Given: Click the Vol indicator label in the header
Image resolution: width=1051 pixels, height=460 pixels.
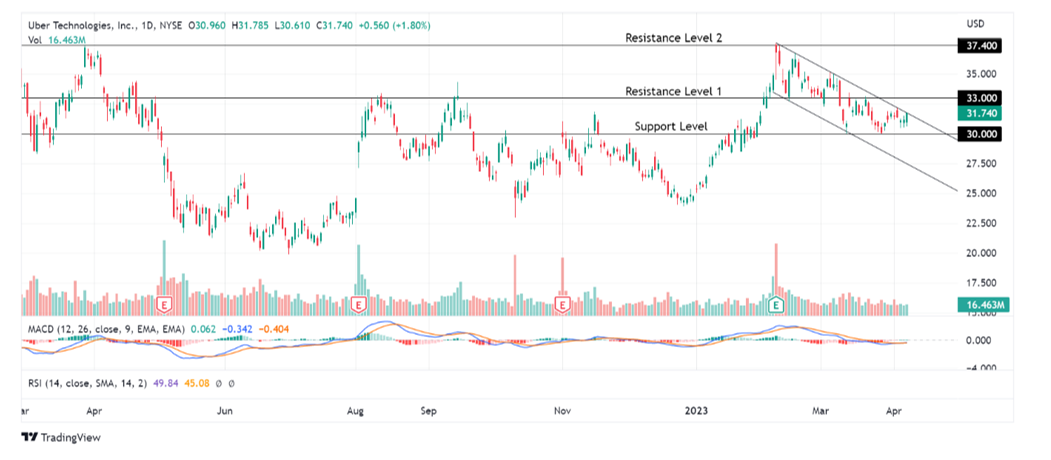Looking at the screenshot, I should (35, 40).
